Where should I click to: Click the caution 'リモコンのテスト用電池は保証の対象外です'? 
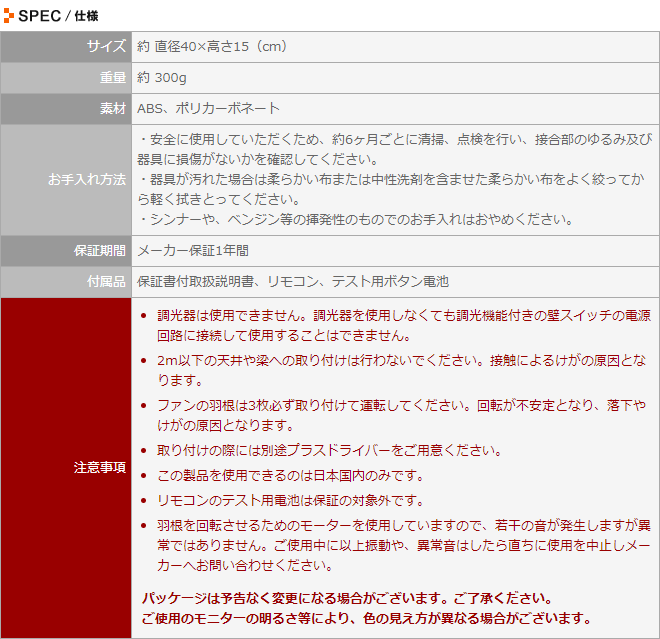(290, 501)
